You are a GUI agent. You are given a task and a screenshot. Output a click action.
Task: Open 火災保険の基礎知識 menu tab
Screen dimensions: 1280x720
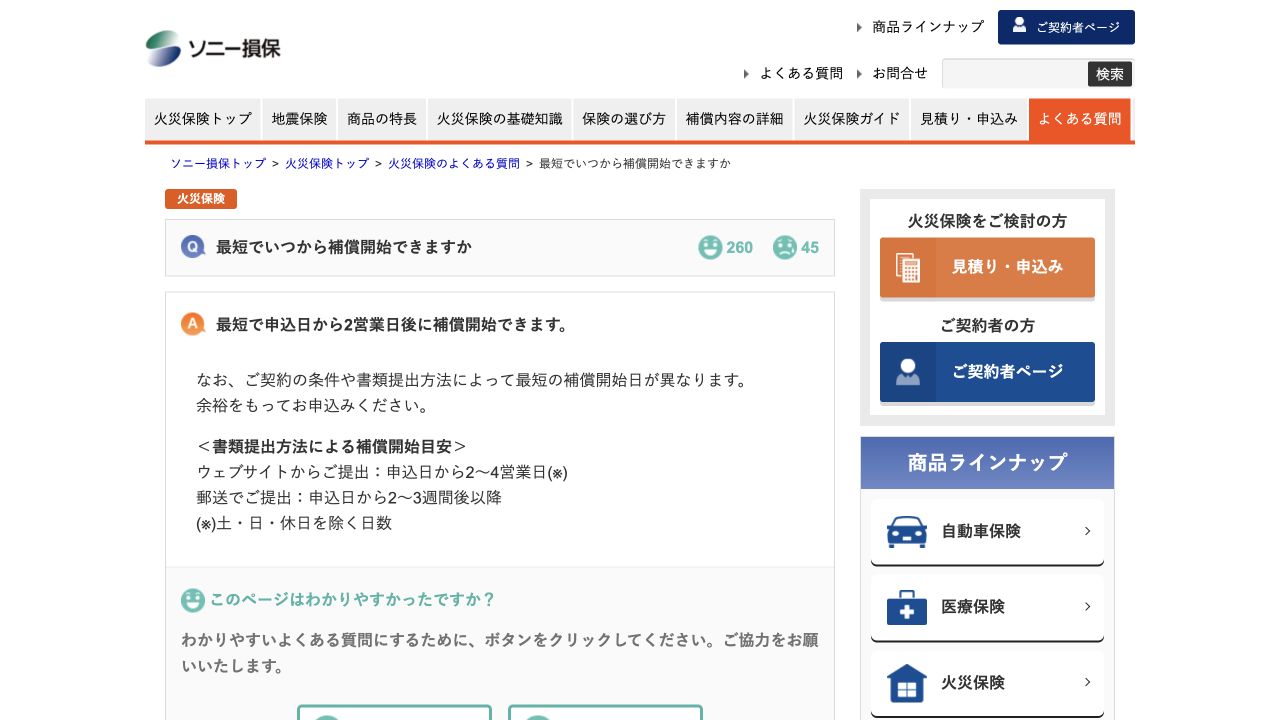(500, 119)
